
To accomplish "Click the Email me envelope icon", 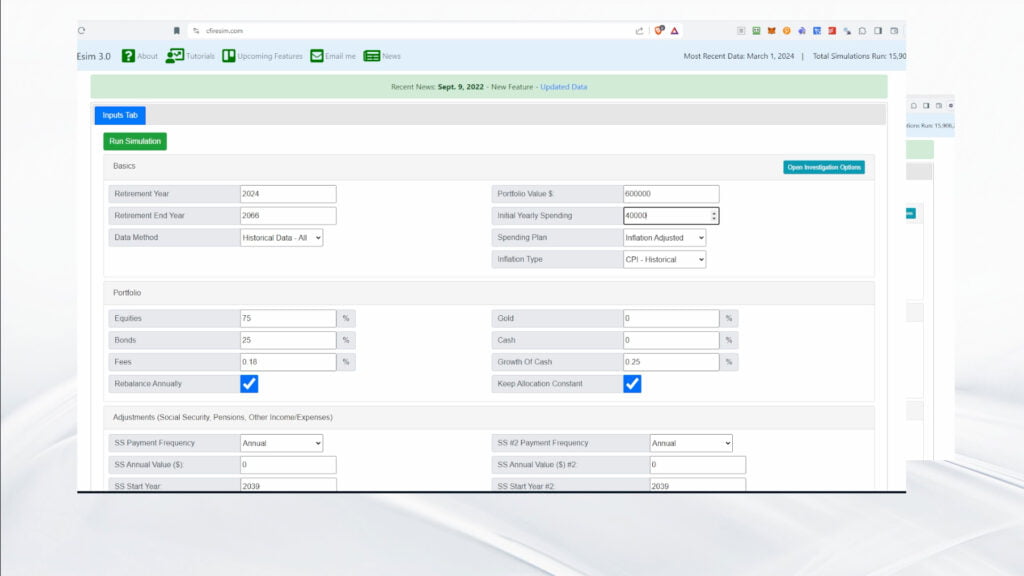I will tap(317, 56).
